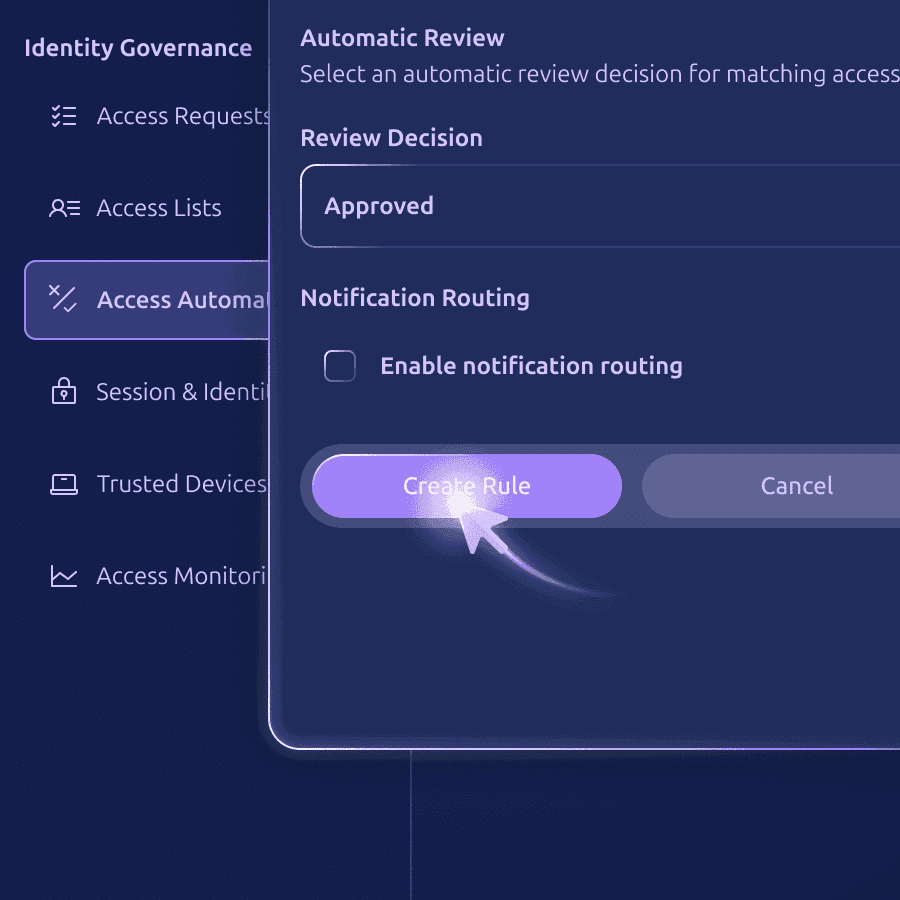Click the Access Automation icon in sidebar

point(64,300)
